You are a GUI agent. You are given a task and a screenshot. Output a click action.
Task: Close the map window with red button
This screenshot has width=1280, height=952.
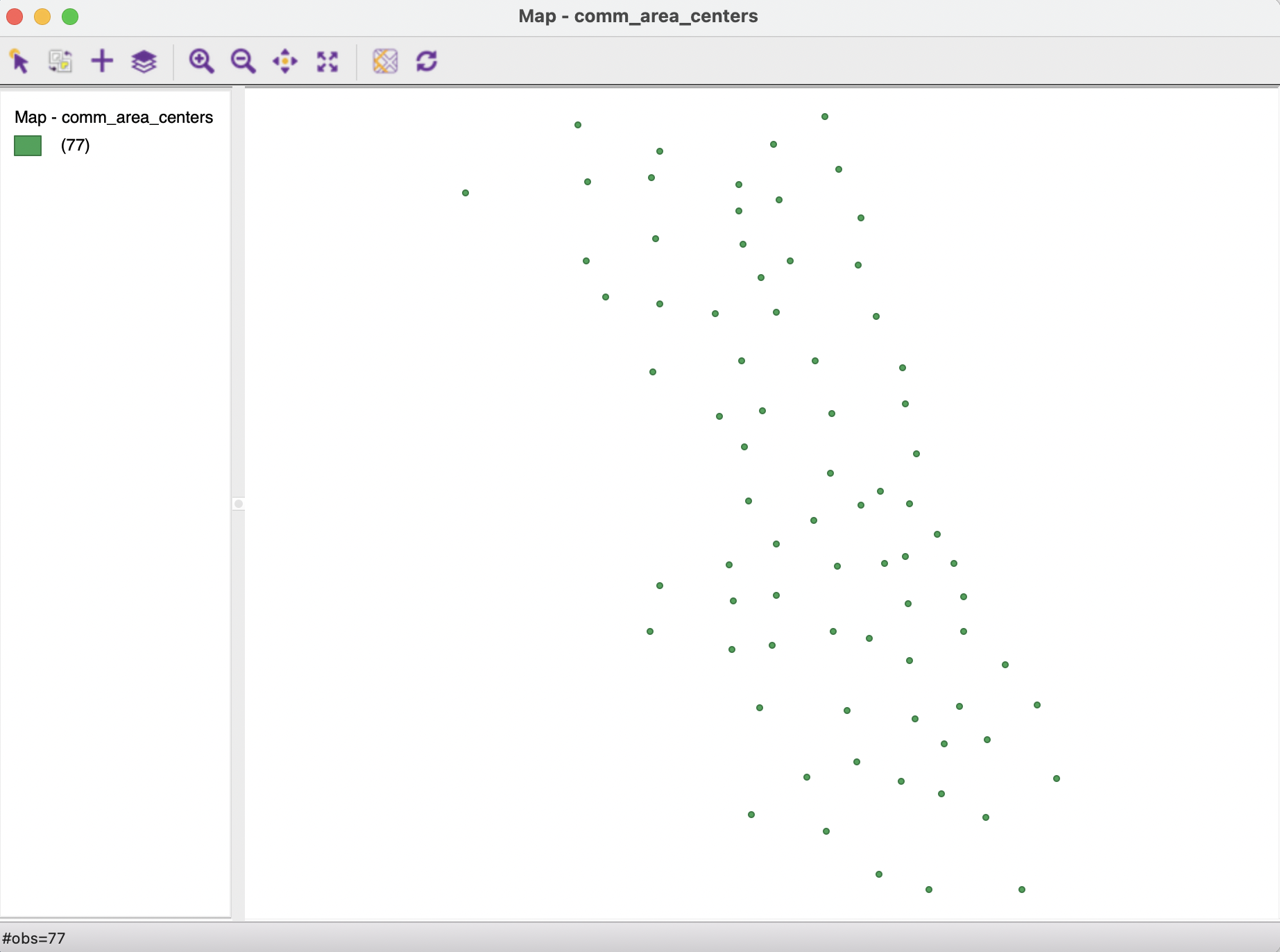point(15,16)
